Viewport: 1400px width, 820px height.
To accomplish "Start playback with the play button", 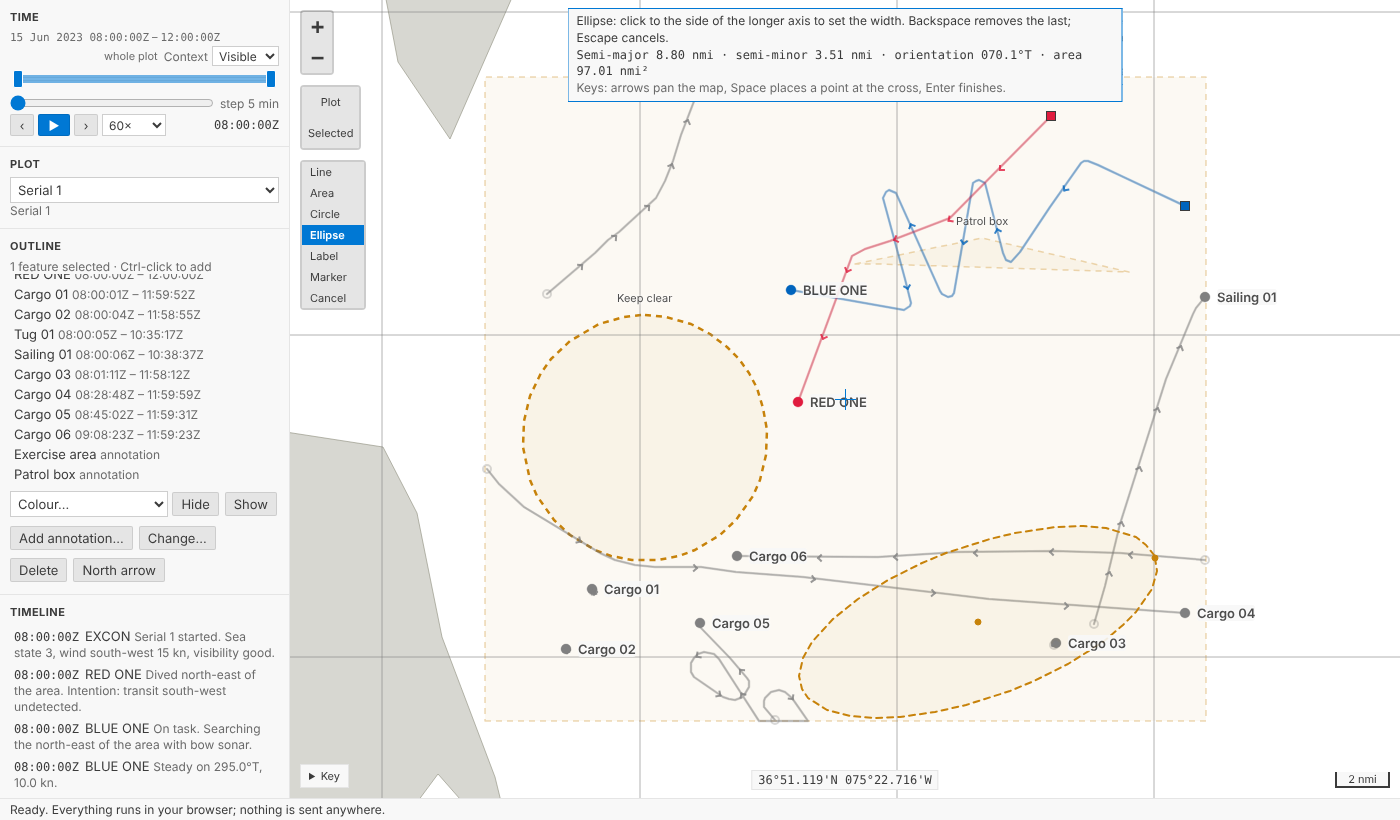I will (54, 125).
